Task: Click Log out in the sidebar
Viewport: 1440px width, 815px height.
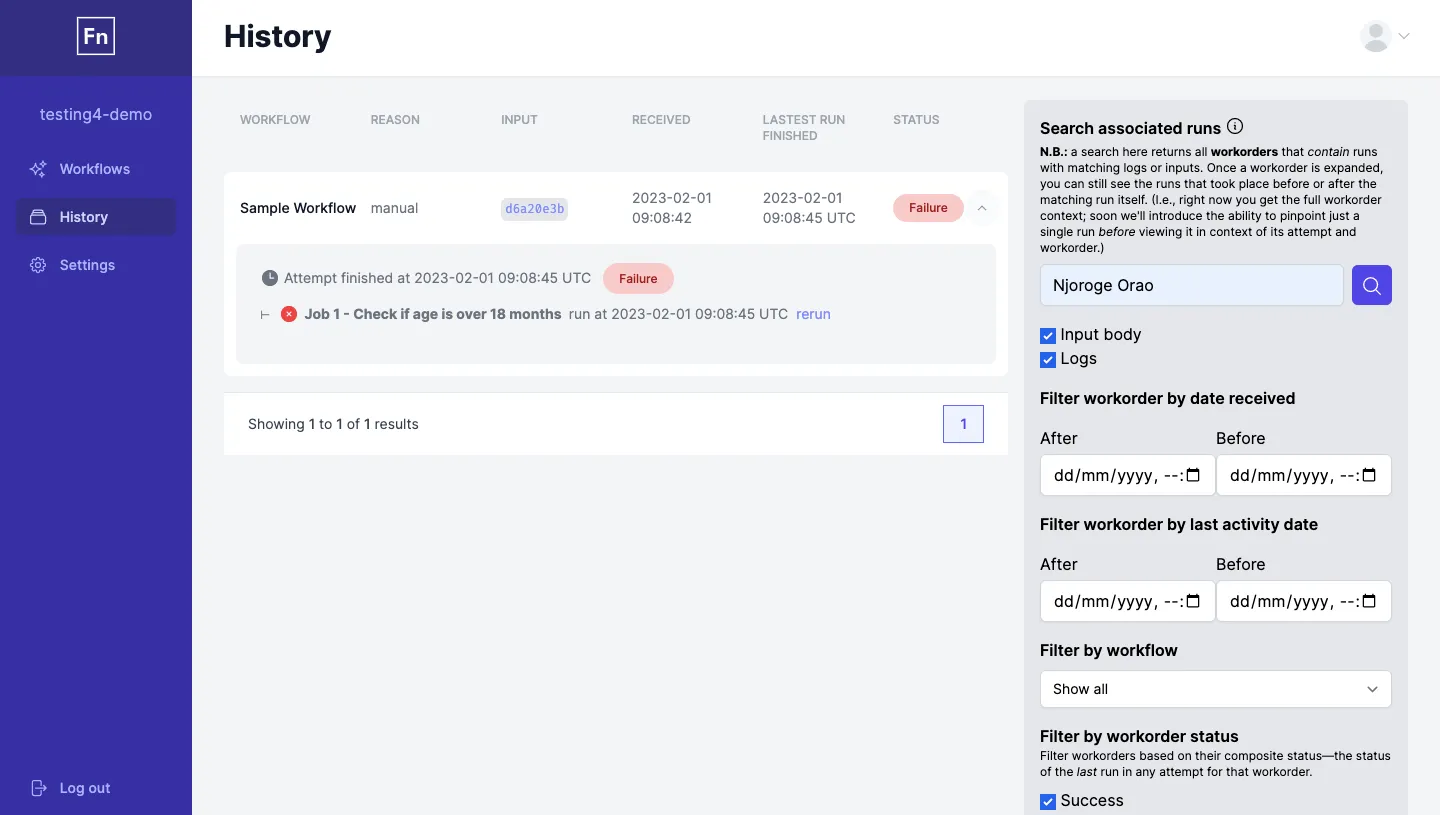Action: pos(96,788)
